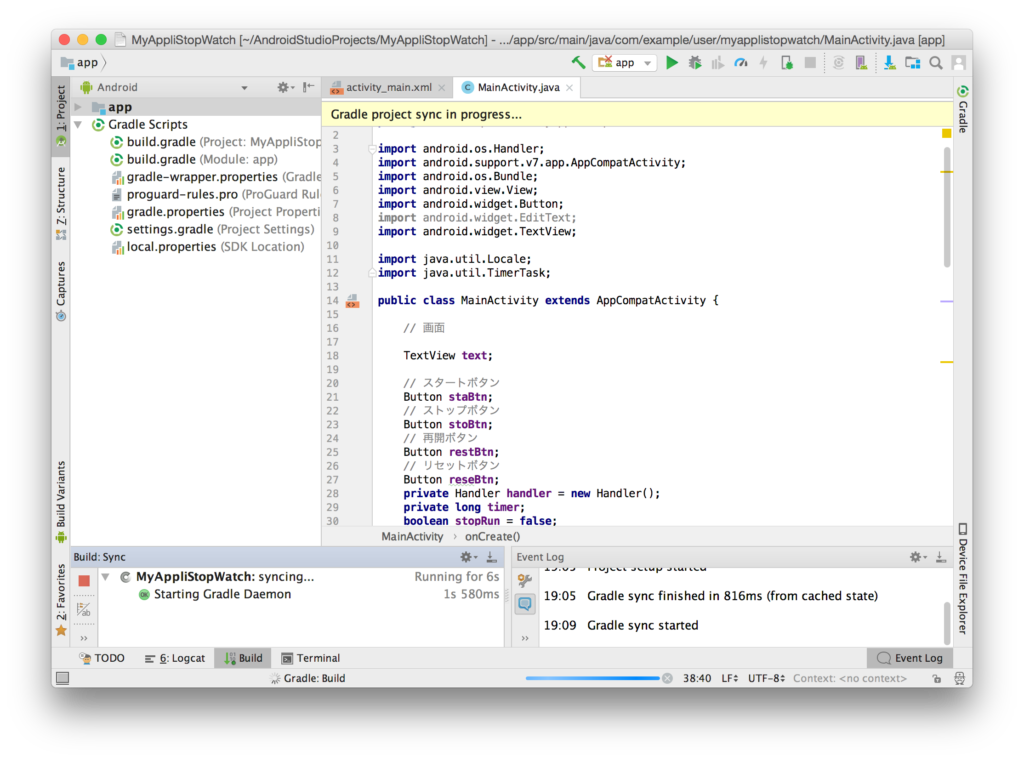Viewport: 1024px width, 761px height.
Task: Change UTF-8 file encoding in status bar
Action: point(766,678)
